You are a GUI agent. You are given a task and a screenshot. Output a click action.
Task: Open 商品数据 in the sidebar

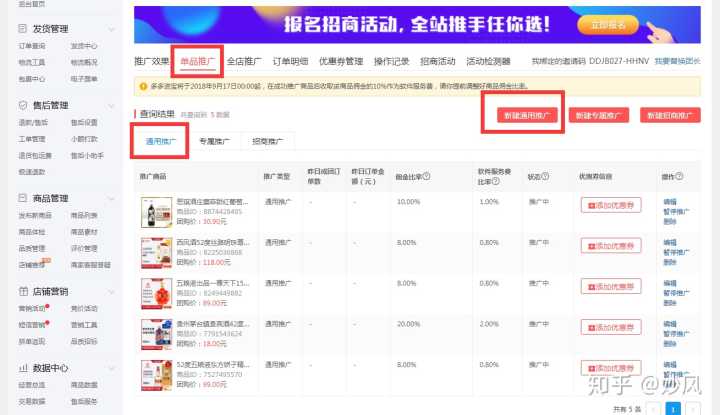pyautogui.click(x=84, y=385)
